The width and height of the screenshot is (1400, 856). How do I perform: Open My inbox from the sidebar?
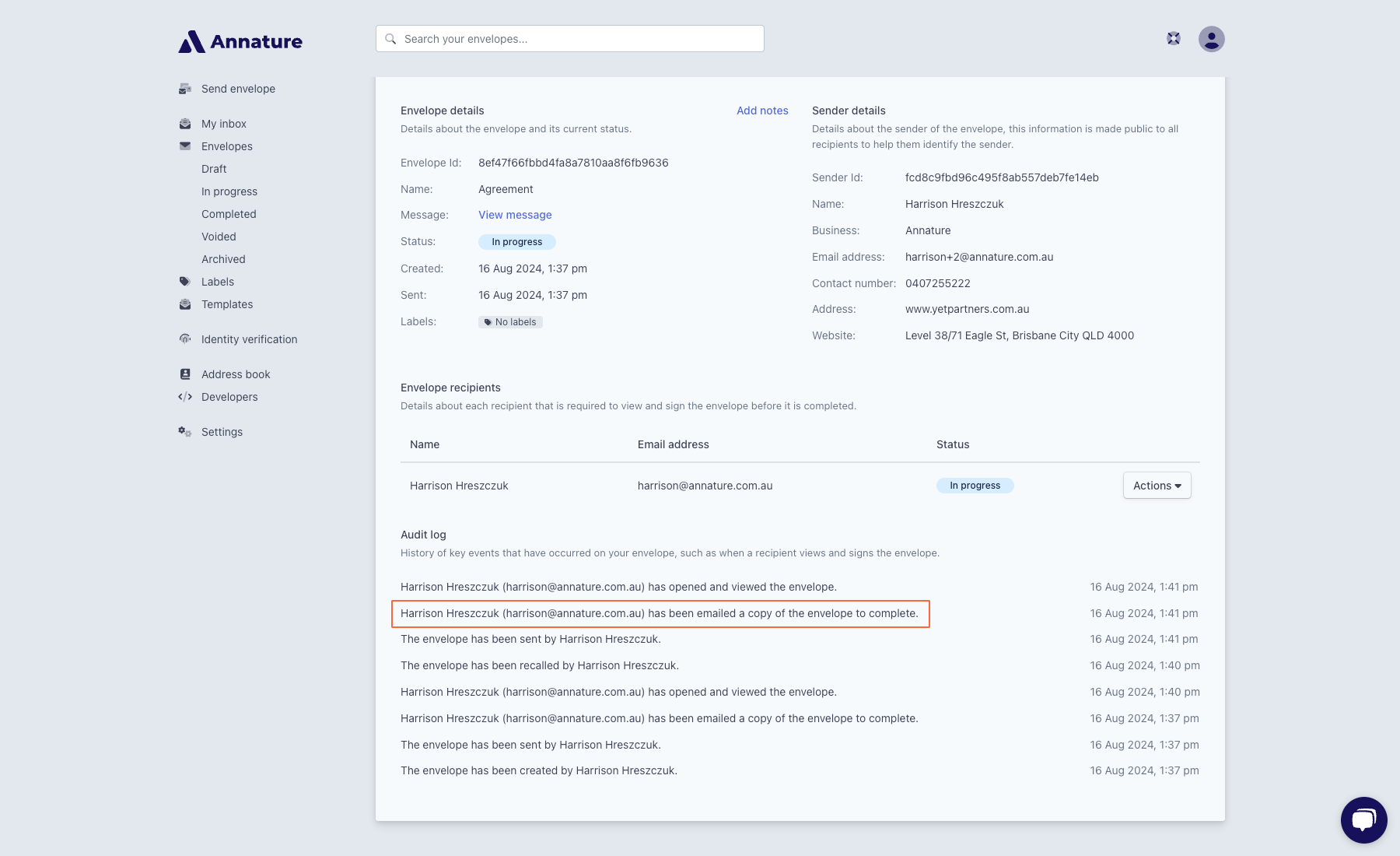click(x=223, y=123)
